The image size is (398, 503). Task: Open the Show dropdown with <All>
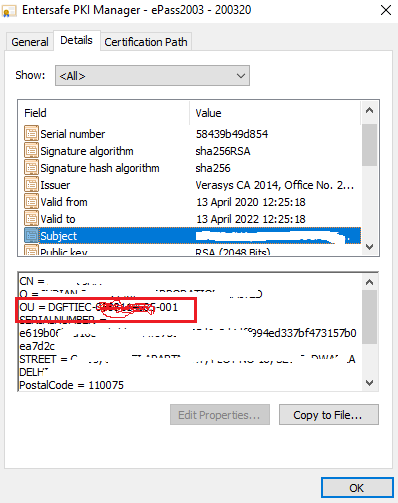(x=152, y=76)
